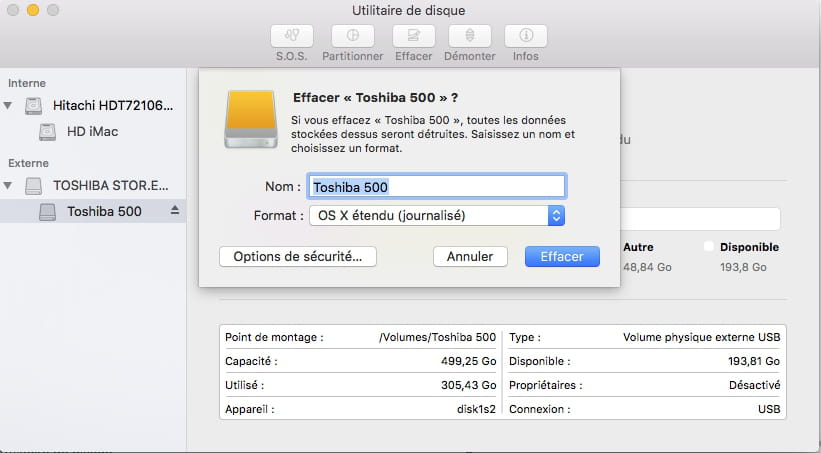821x453 pixels.
Task: Click the 193,8 Go value
Action: pos(743,267)
